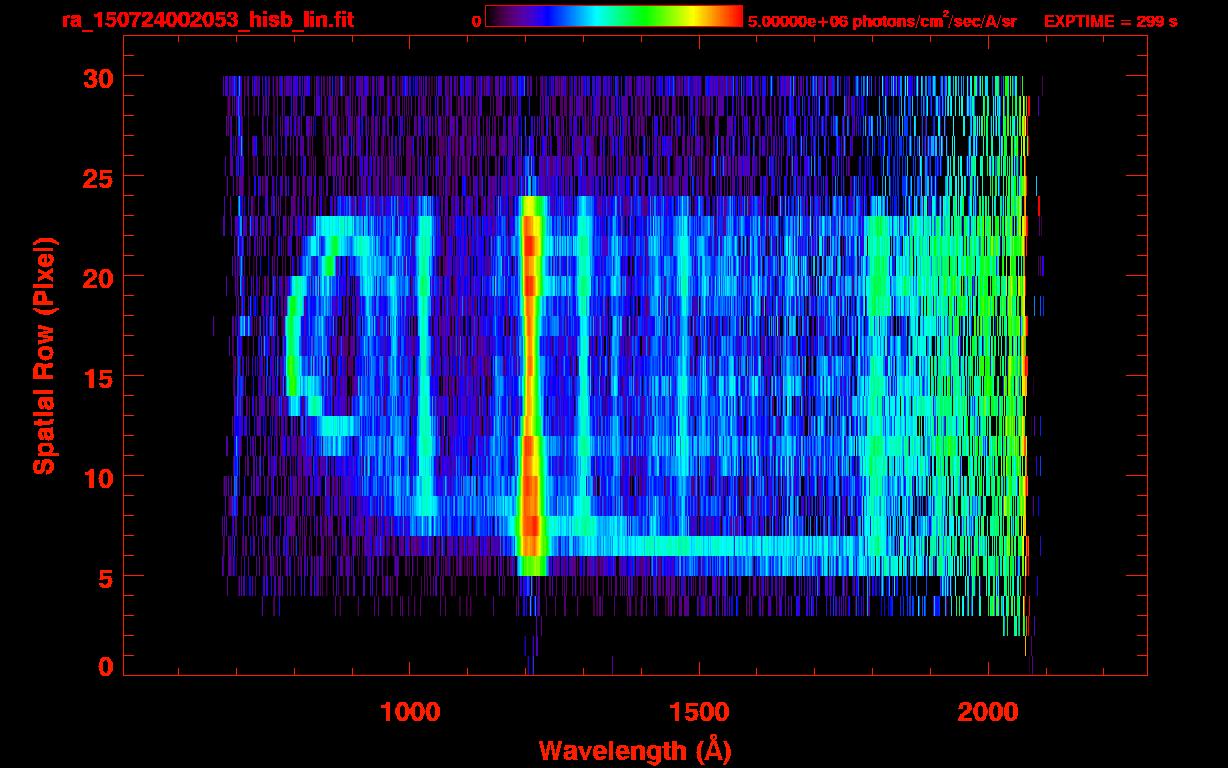Click the 5.00000e+06 photons color bar maximum label

tap(881, 21)
